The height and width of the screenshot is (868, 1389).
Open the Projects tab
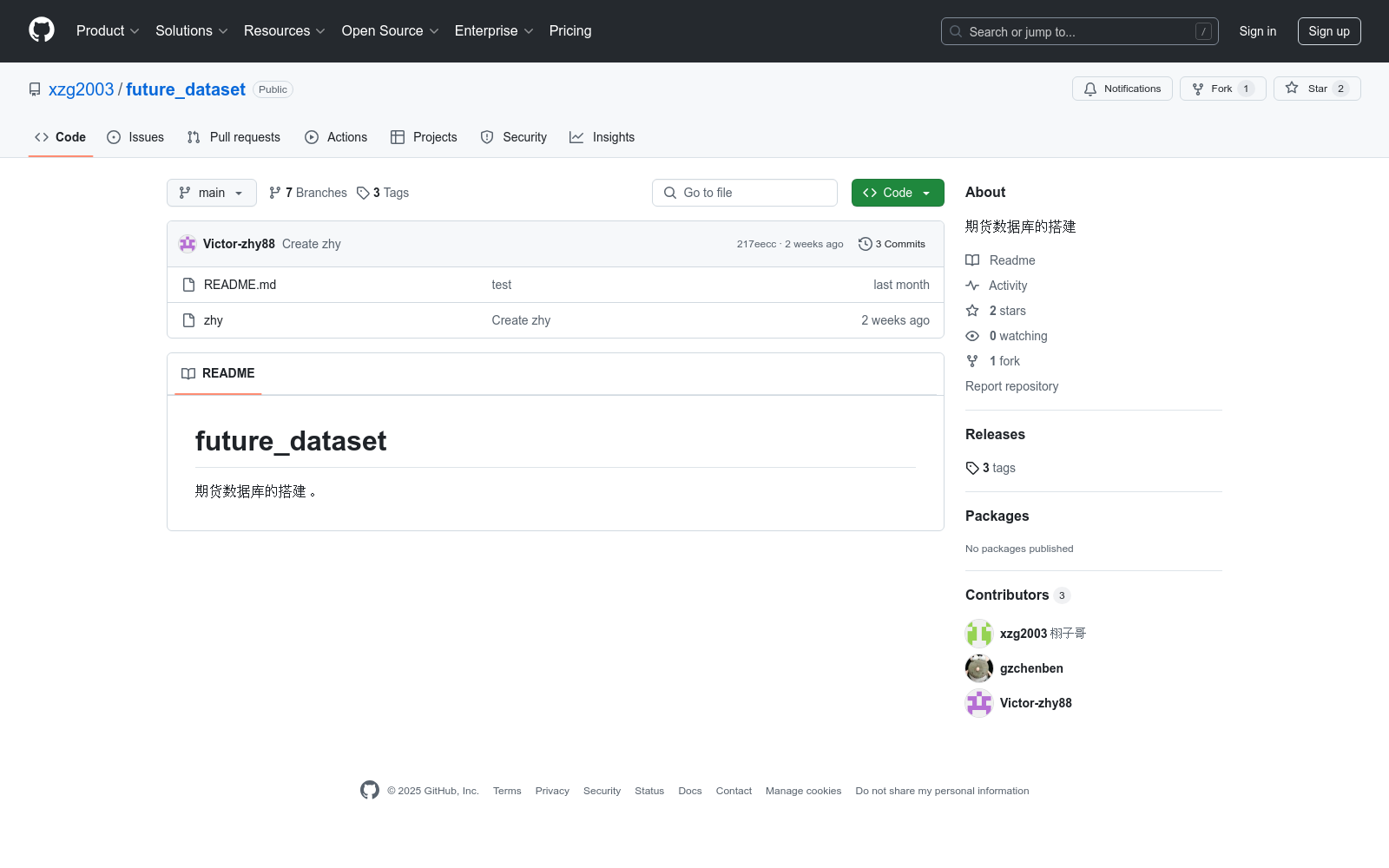(x=424, y=137)
